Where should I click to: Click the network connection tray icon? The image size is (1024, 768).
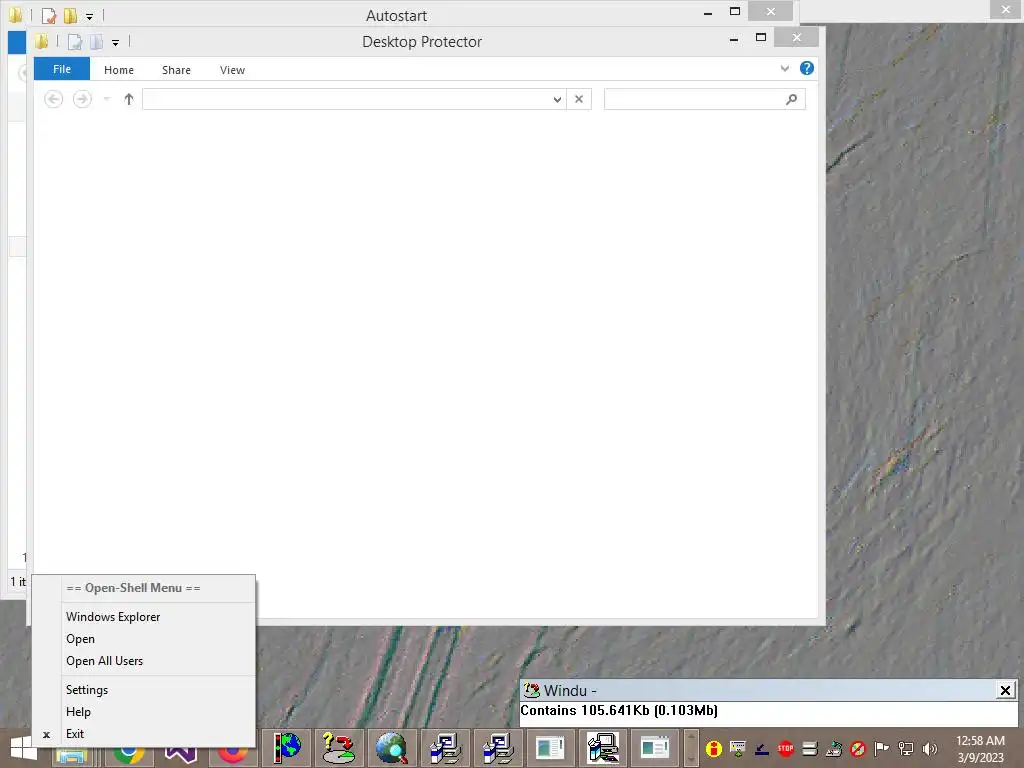coord(906,748)
